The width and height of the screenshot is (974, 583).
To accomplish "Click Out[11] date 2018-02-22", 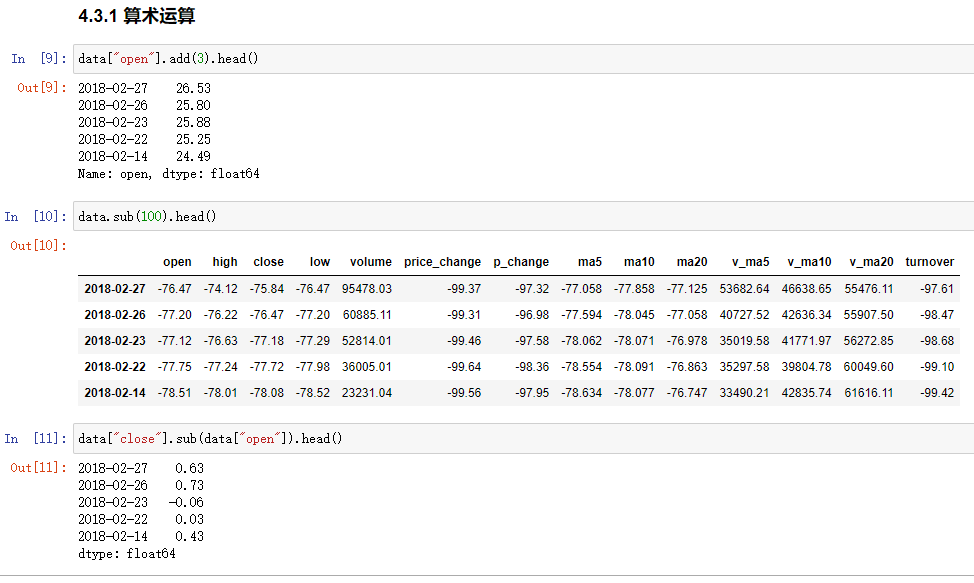I will [113, 519].
